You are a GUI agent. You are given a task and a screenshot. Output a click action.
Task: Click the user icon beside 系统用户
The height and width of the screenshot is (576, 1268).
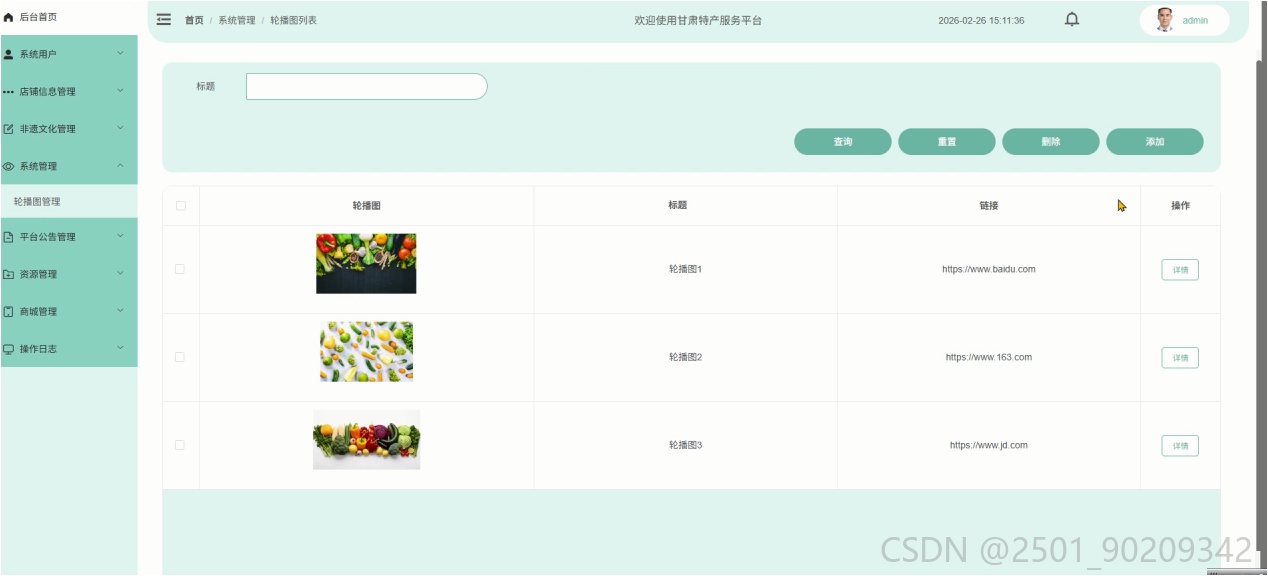point(9,54)
